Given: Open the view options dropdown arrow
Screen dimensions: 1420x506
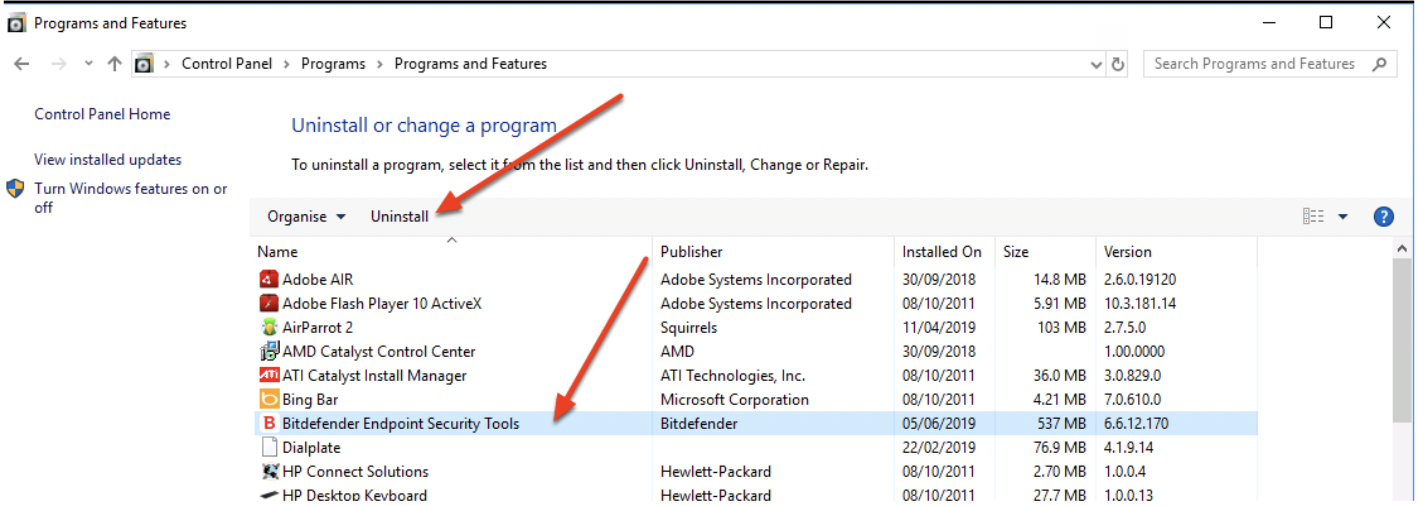Looking at the screenshot, I should (x=1343, y=217).
